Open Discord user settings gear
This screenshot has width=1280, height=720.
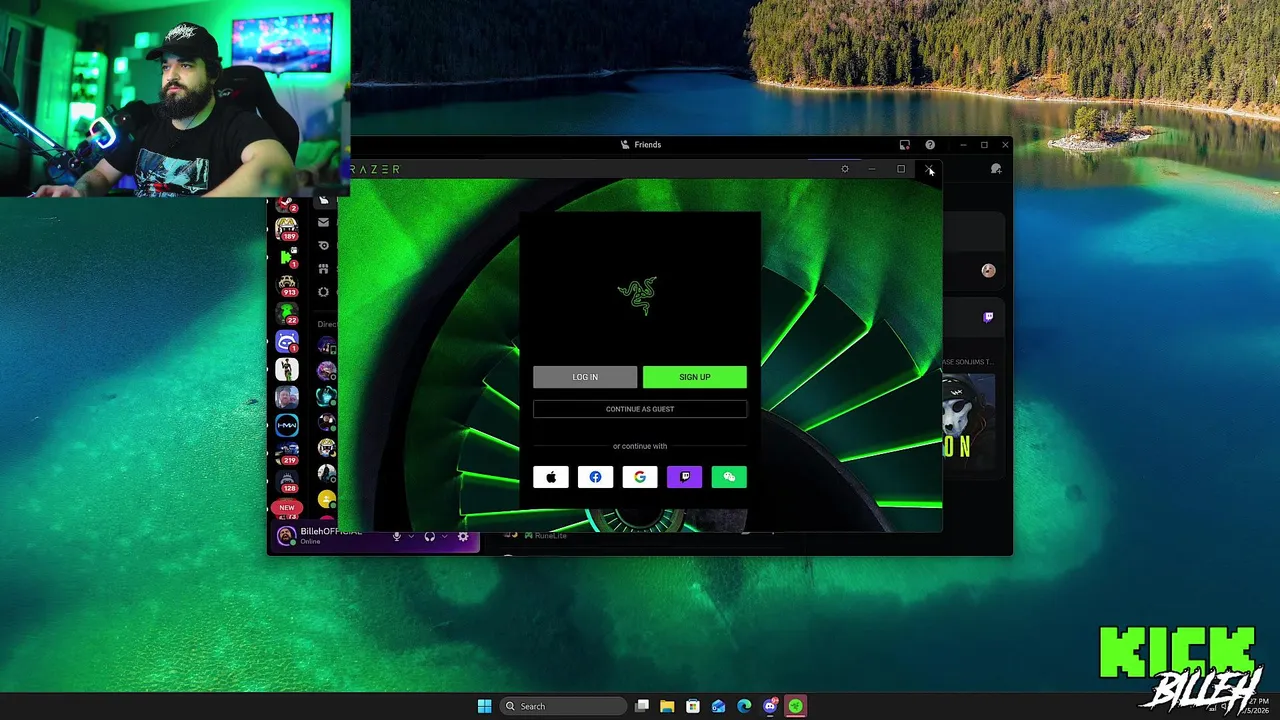tap(463, 537)
